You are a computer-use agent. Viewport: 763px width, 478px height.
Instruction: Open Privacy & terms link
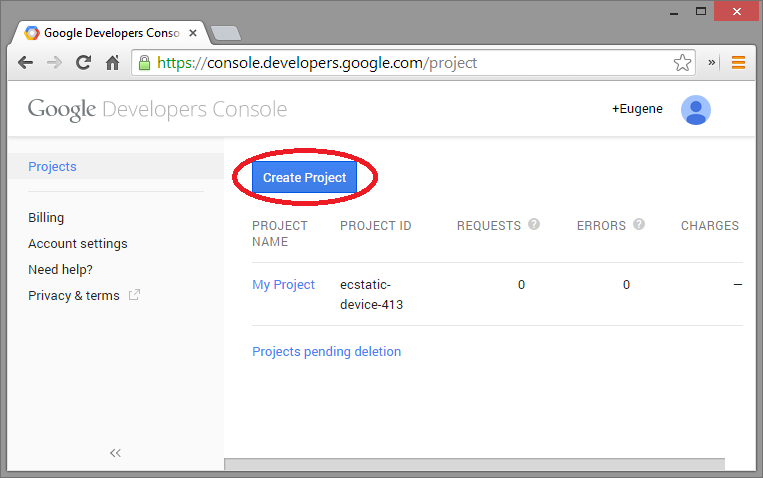coord(73,295)
